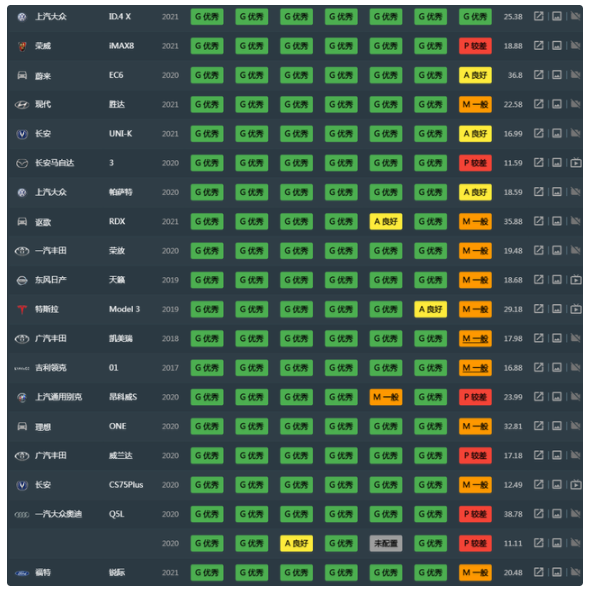597x590 pixels.
Task: Click the Mazda logo beside 长安马自达
Action: coord(22,163)
